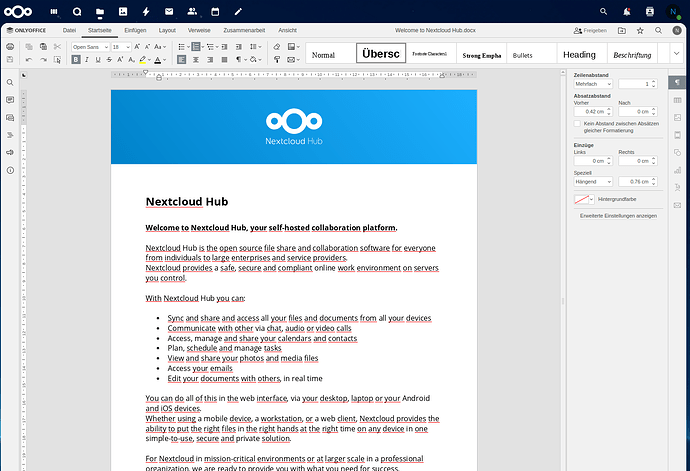
Task: Open the chat panel in left sidebar
Action: point(10,118)
